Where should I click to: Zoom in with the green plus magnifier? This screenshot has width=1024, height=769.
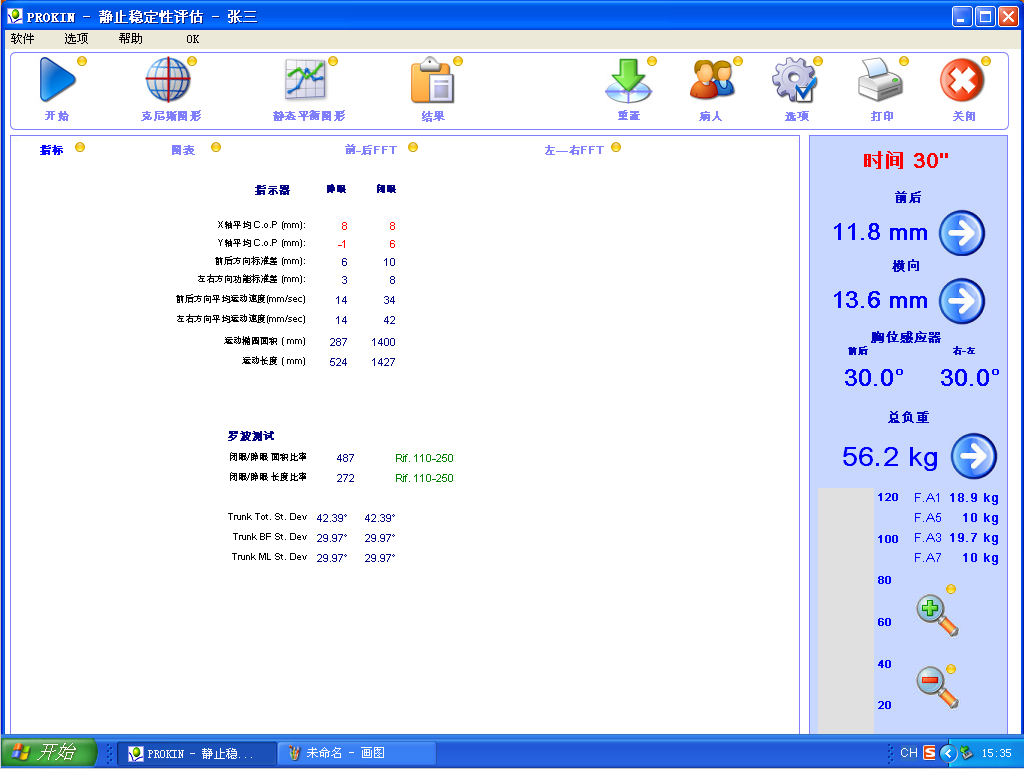(x=936, y=615)
